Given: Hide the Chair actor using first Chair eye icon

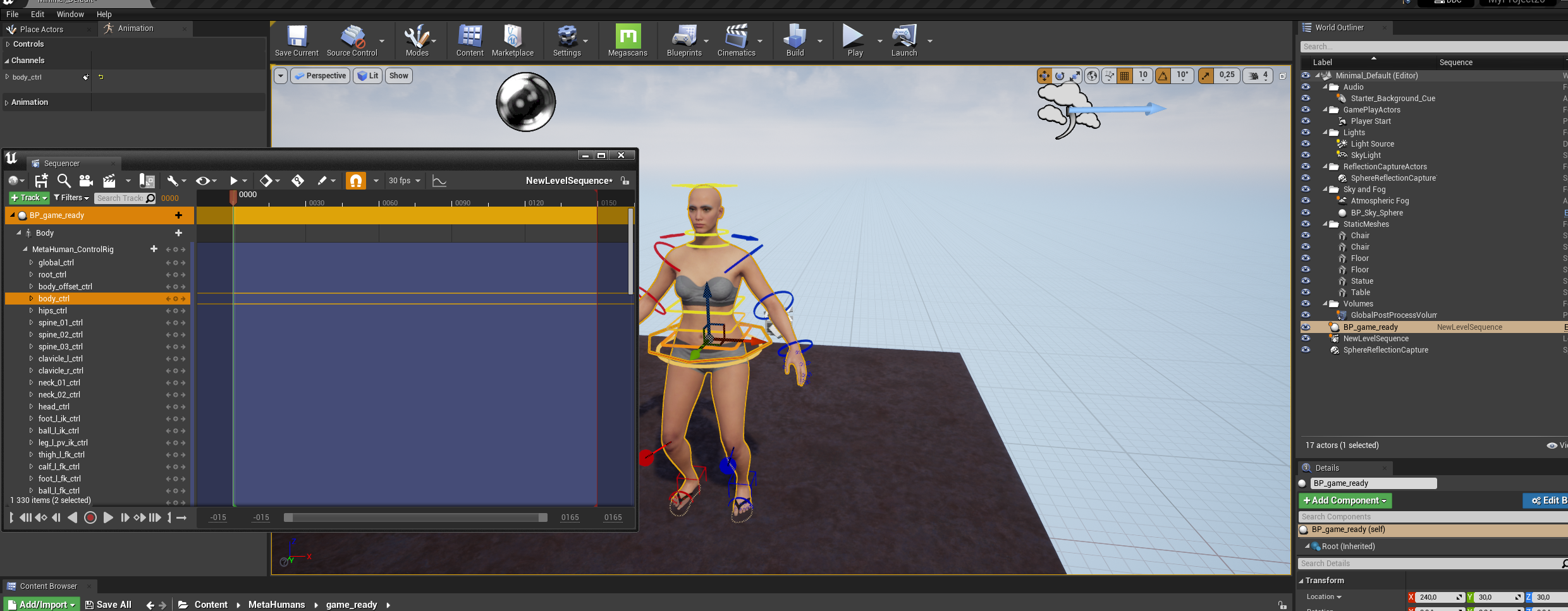Looking at the screenshot, I should pos(1306,236).
